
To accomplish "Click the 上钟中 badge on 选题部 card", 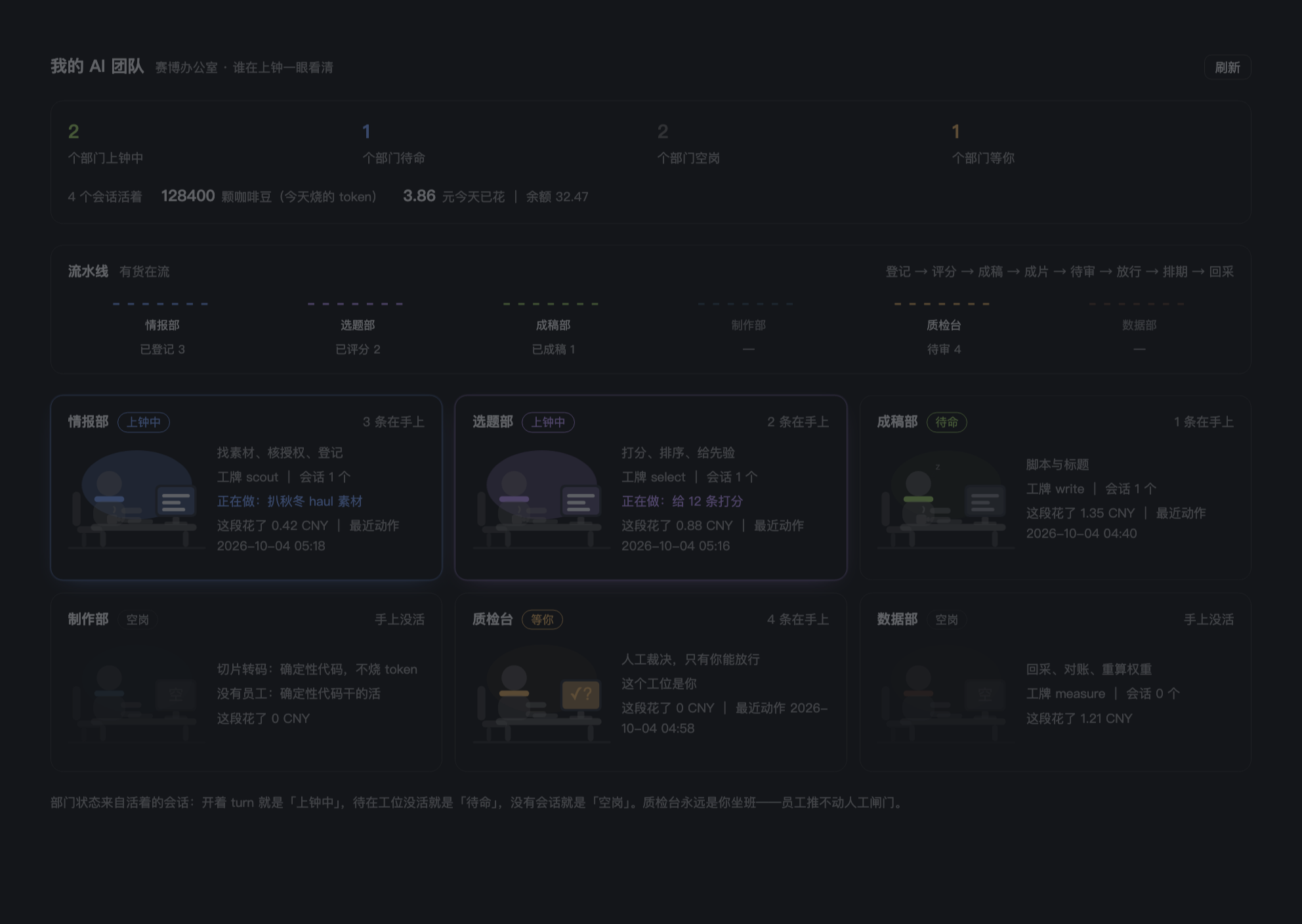I will pyautogui.click(x=548, y=422).
